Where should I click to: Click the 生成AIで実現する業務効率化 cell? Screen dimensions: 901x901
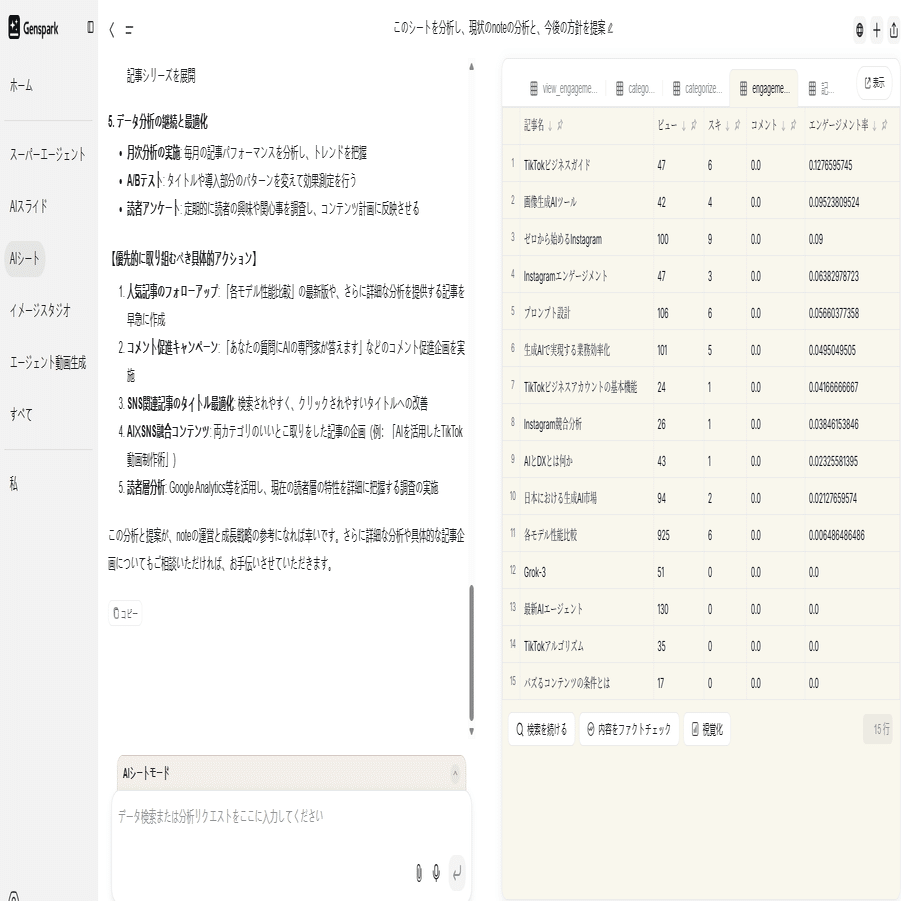(586, 350)
